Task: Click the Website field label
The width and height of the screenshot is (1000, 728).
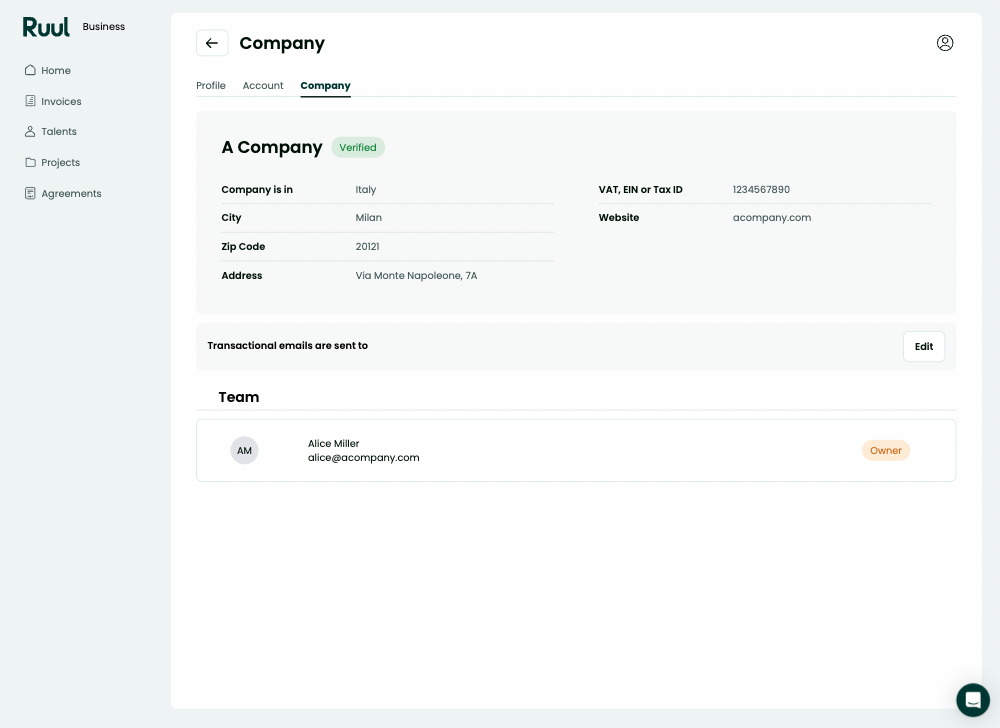Action: click(x=619, y=217)
